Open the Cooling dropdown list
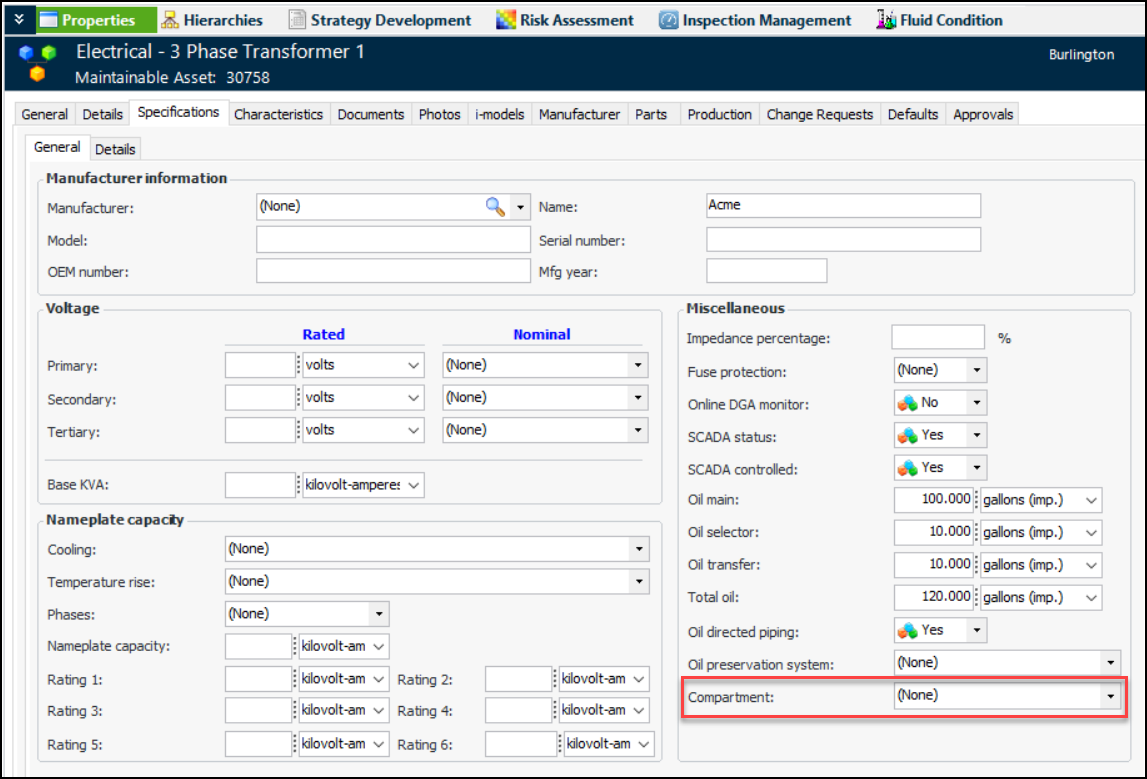Viewport: 1147px width, 779px height. tap(638, 550)
